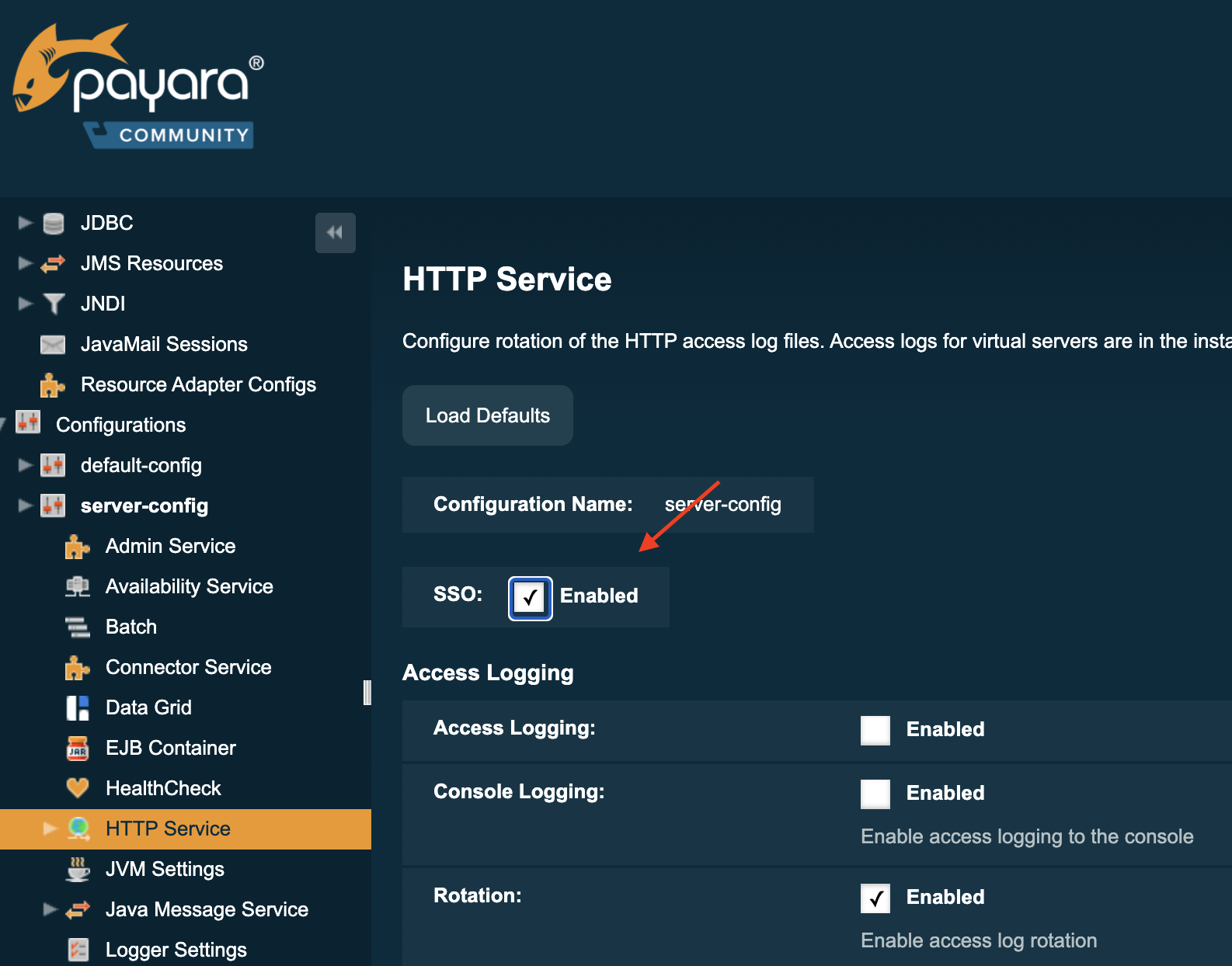Image resolution: width=1232 pixels, height=966 pixels.
Task: Disable the SSO Enabled checkbox
Action: pos(530,598)
